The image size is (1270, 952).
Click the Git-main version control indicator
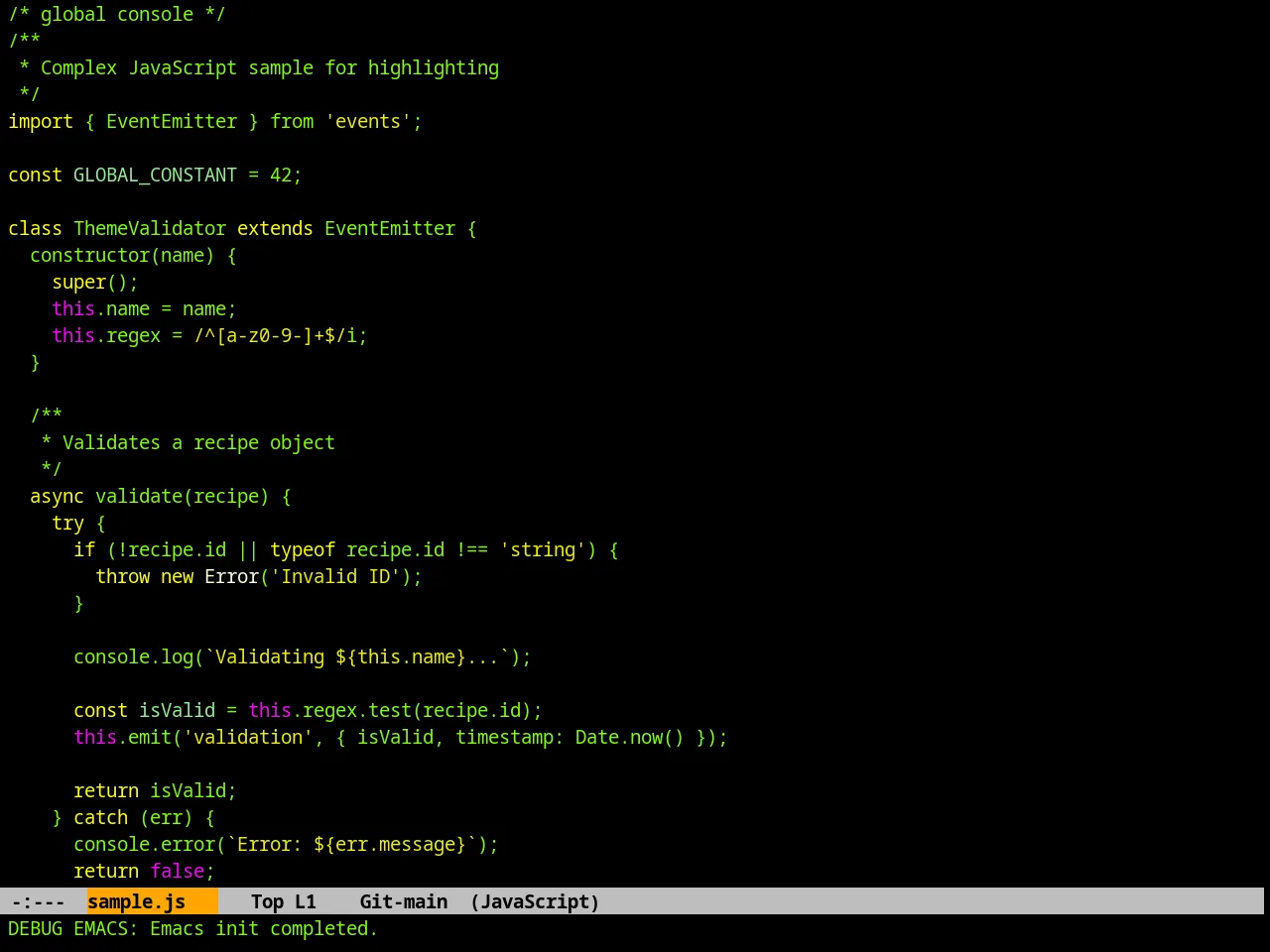point(403,901)
